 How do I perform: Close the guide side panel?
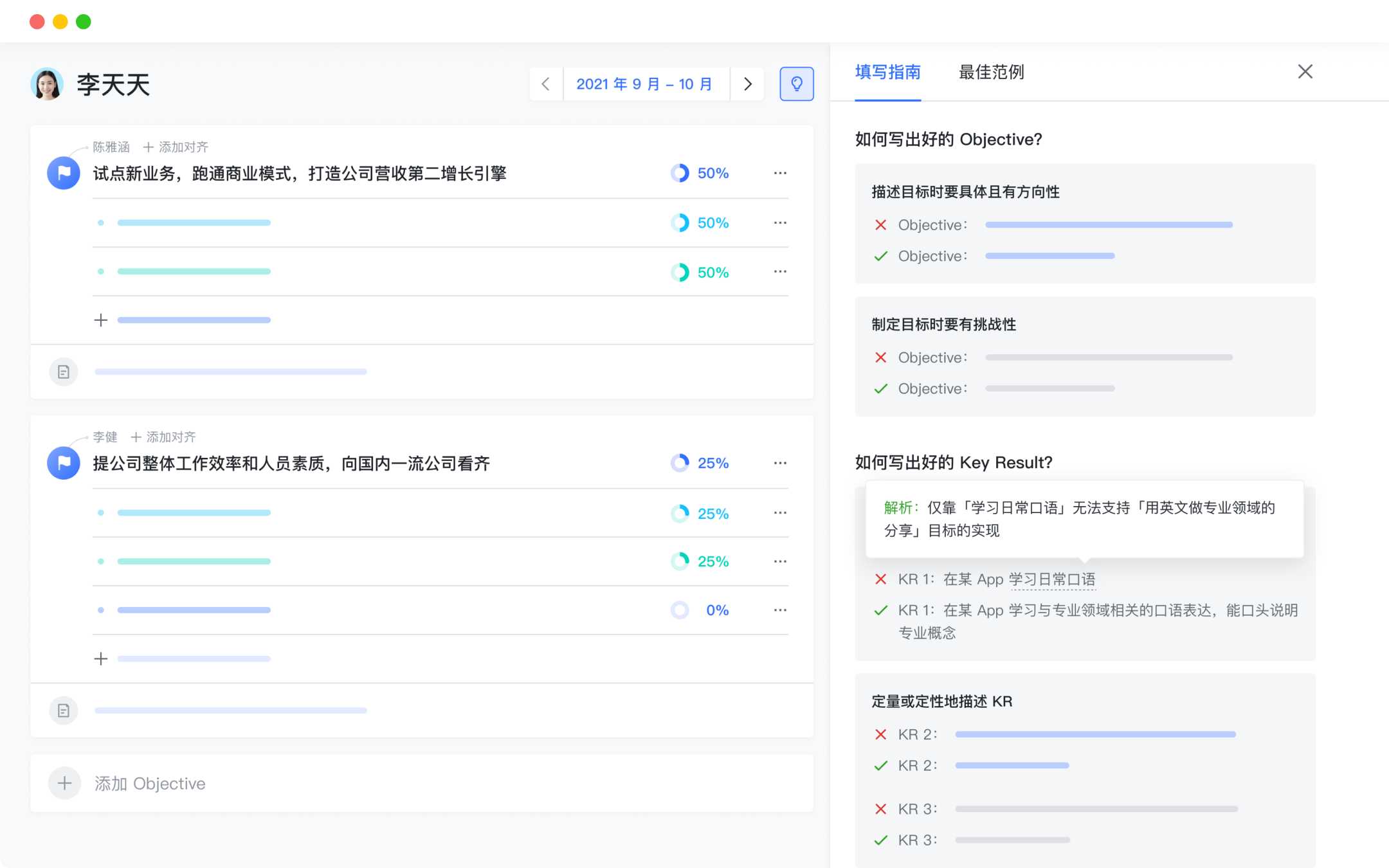(x=1305, y=71)
